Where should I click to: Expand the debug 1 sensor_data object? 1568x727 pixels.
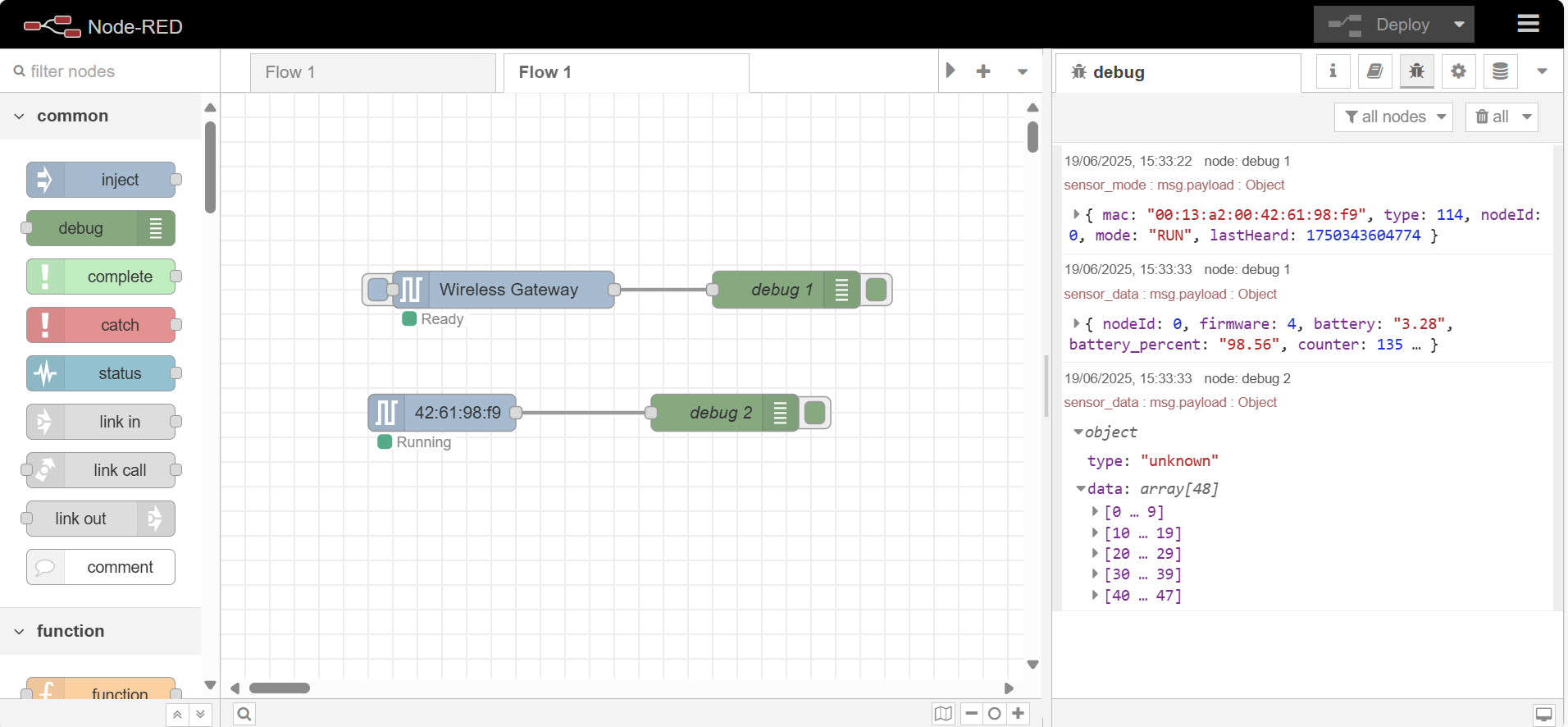(x=1076, y=323)
